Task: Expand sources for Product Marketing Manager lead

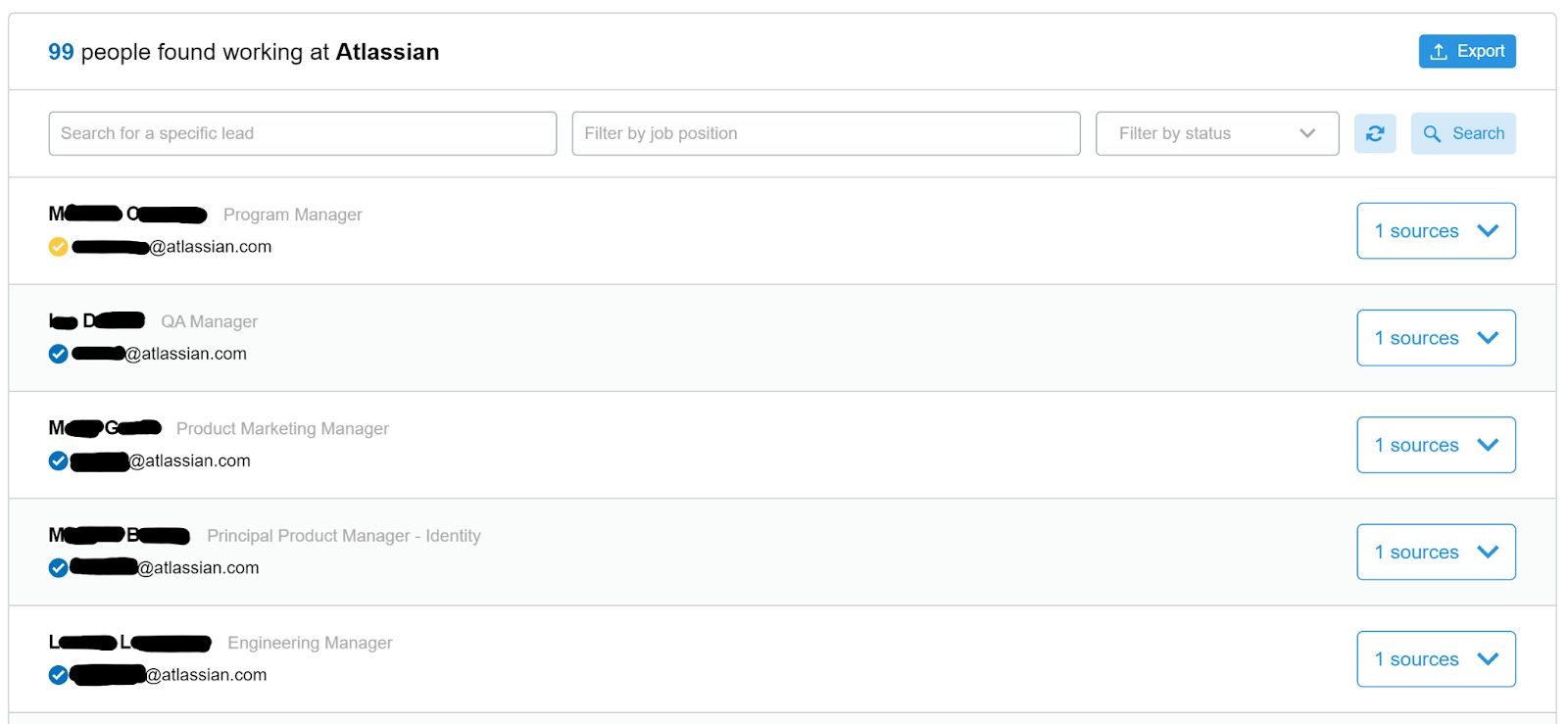Action: [x=1435, y=445]
